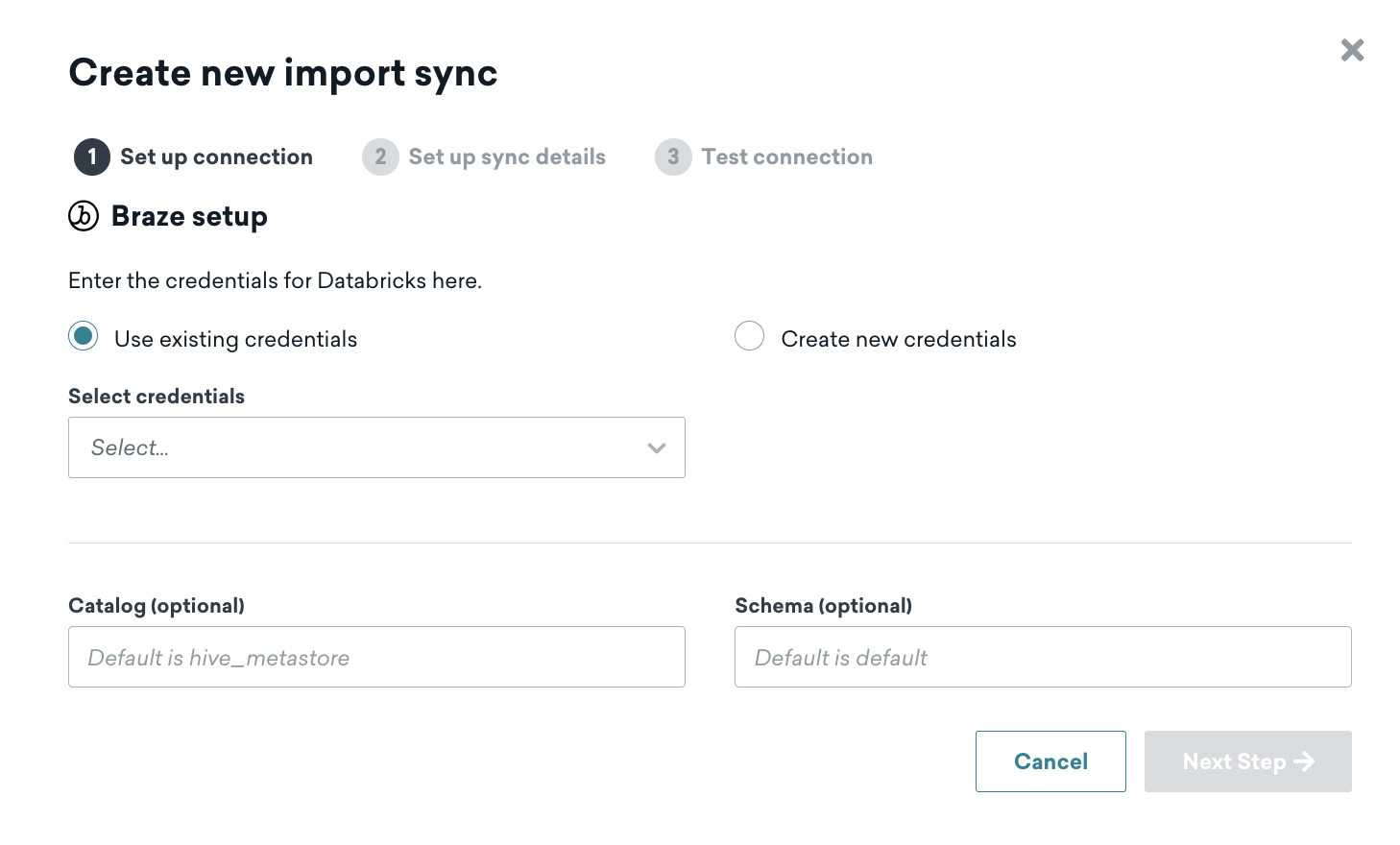Click the 'Create new credentials' label text

[x=898, y=339]
